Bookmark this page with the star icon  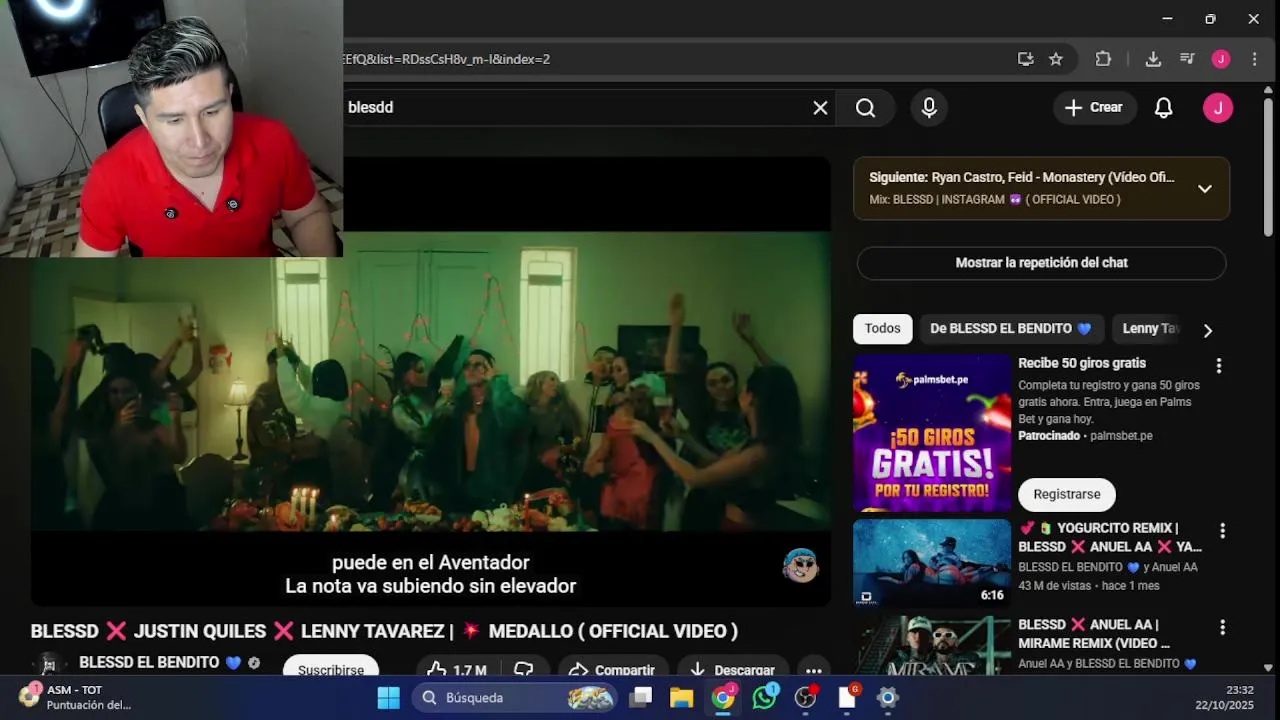click(1056, 59)
